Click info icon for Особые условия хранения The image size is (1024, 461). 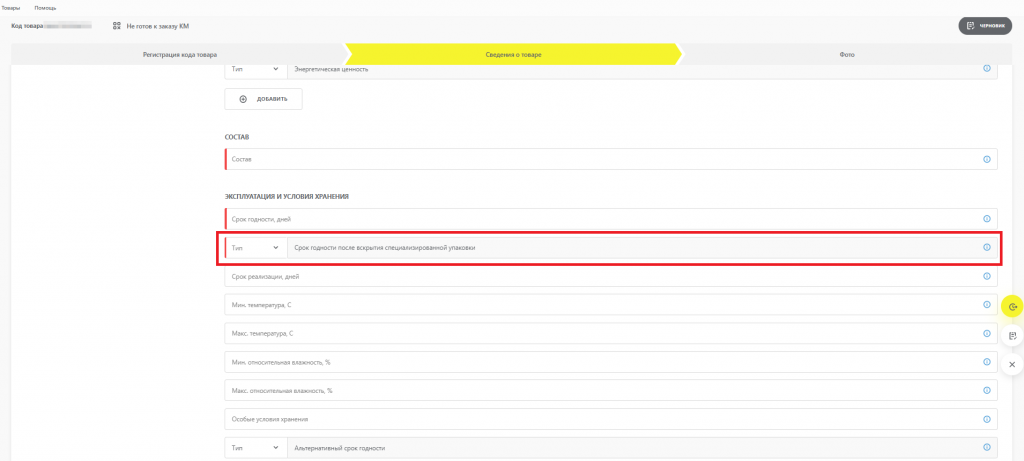(986, 419)
